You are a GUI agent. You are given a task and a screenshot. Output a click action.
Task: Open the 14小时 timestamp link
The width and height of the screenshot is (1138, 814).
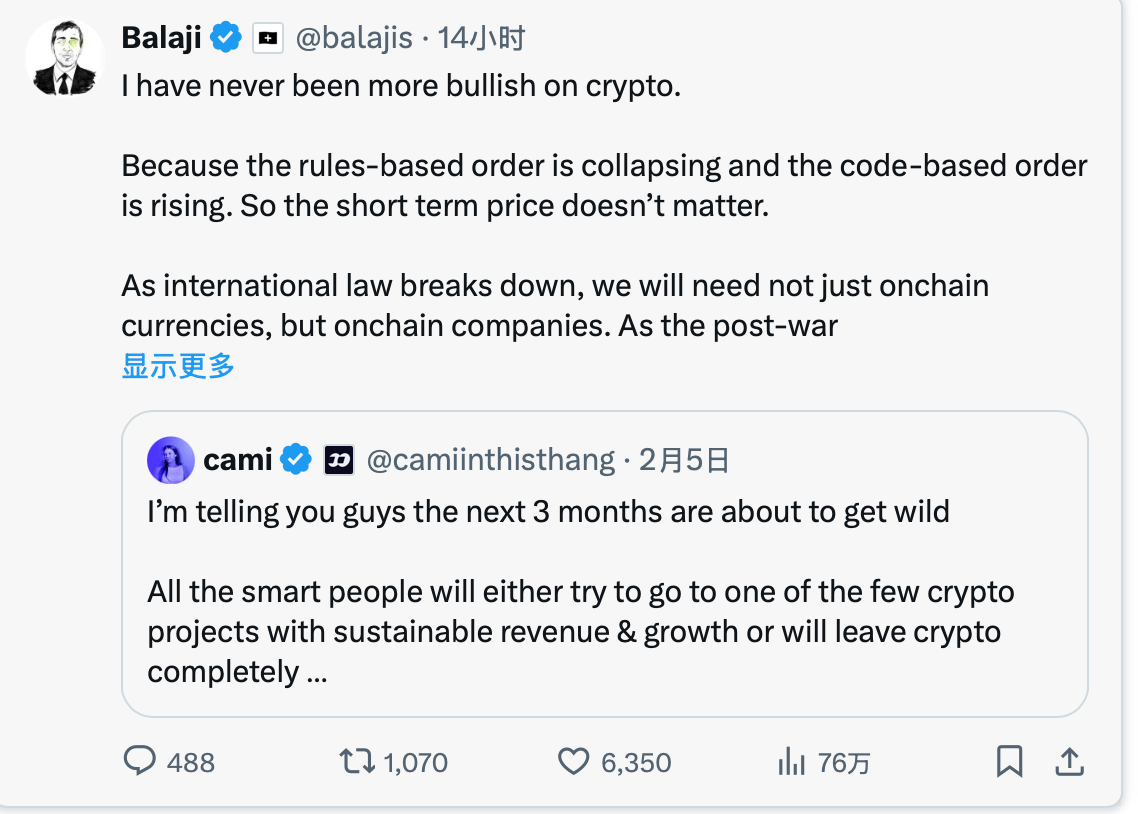tap(481, 38)
